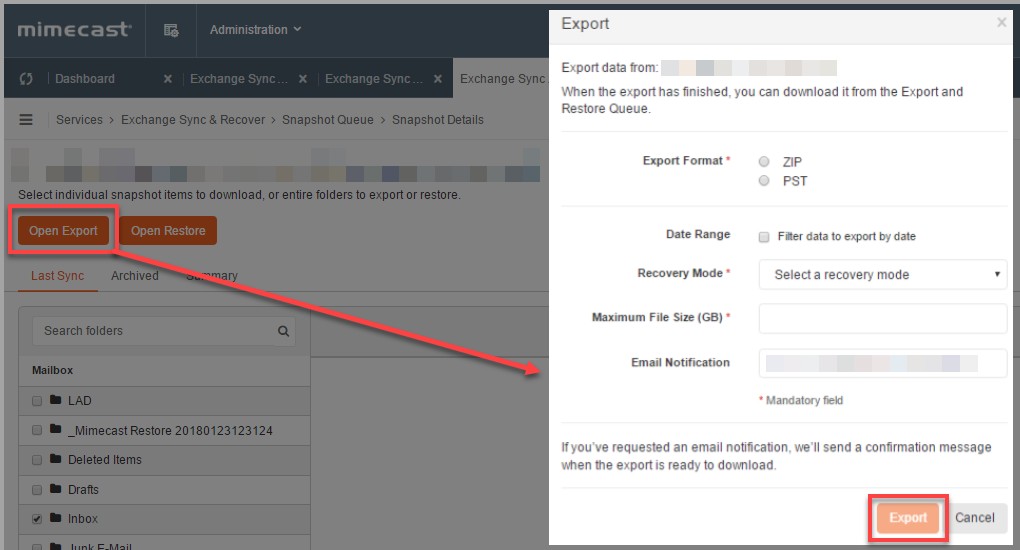
Task: Click the Mimecast logo
Action: tap(74, 29)
